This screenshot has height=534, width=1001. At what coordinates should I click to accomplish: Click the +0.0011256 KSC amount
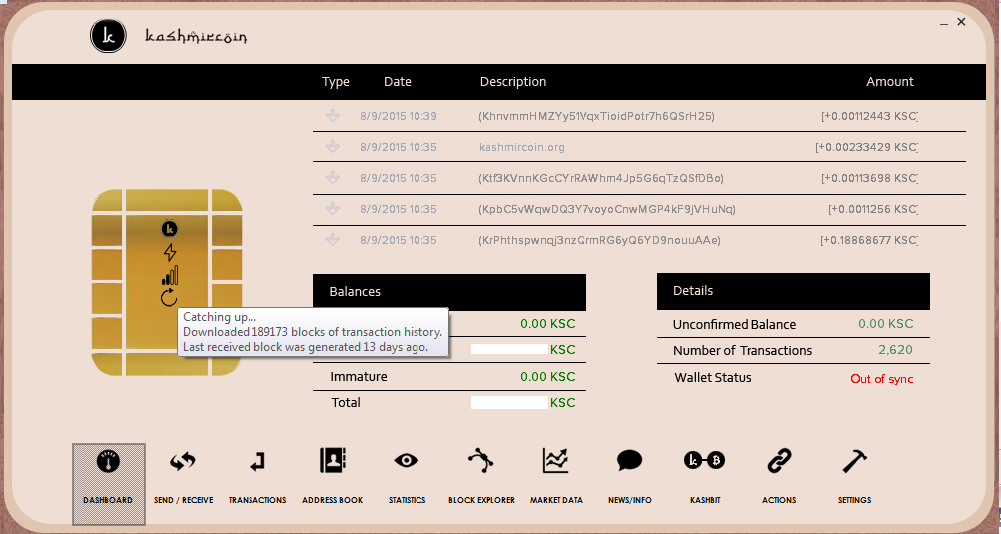(x=873, y=209)
